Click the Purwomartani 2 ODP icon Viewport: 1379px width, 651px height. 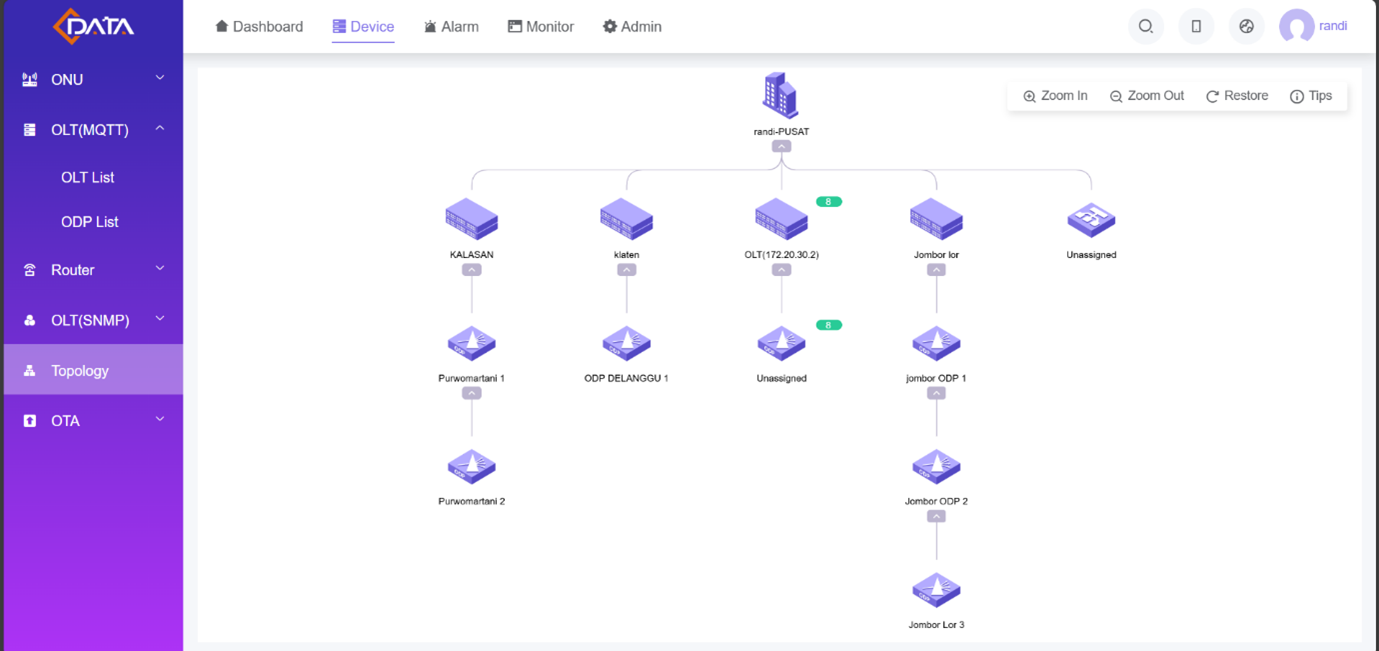[471, 467]
